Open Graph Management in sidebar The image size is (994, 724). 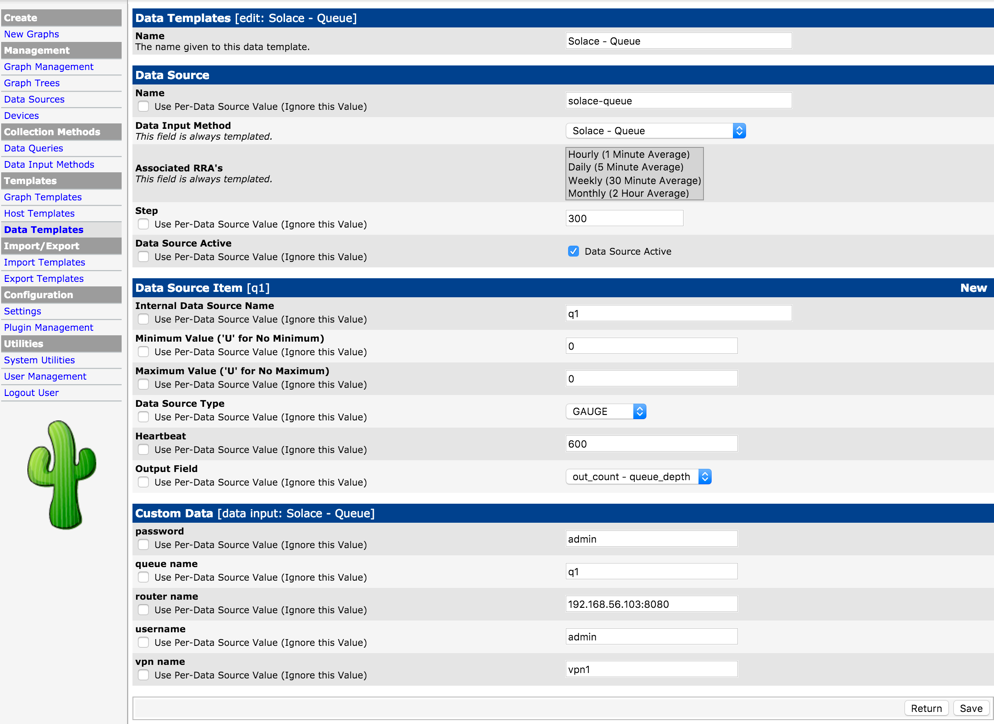pyautogui.click(x=48, y=67)
